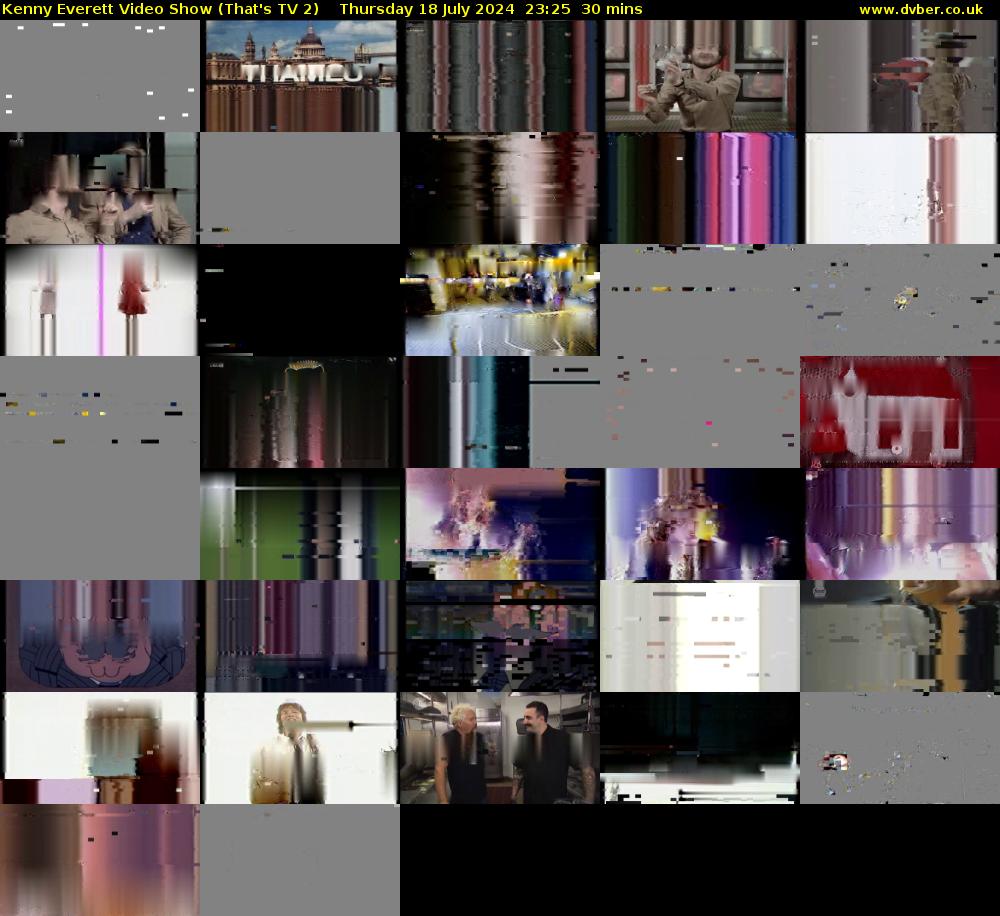Select the distorted suit-and-collar figure thumbnail
1000x916 pixels.
click(99, 636)
